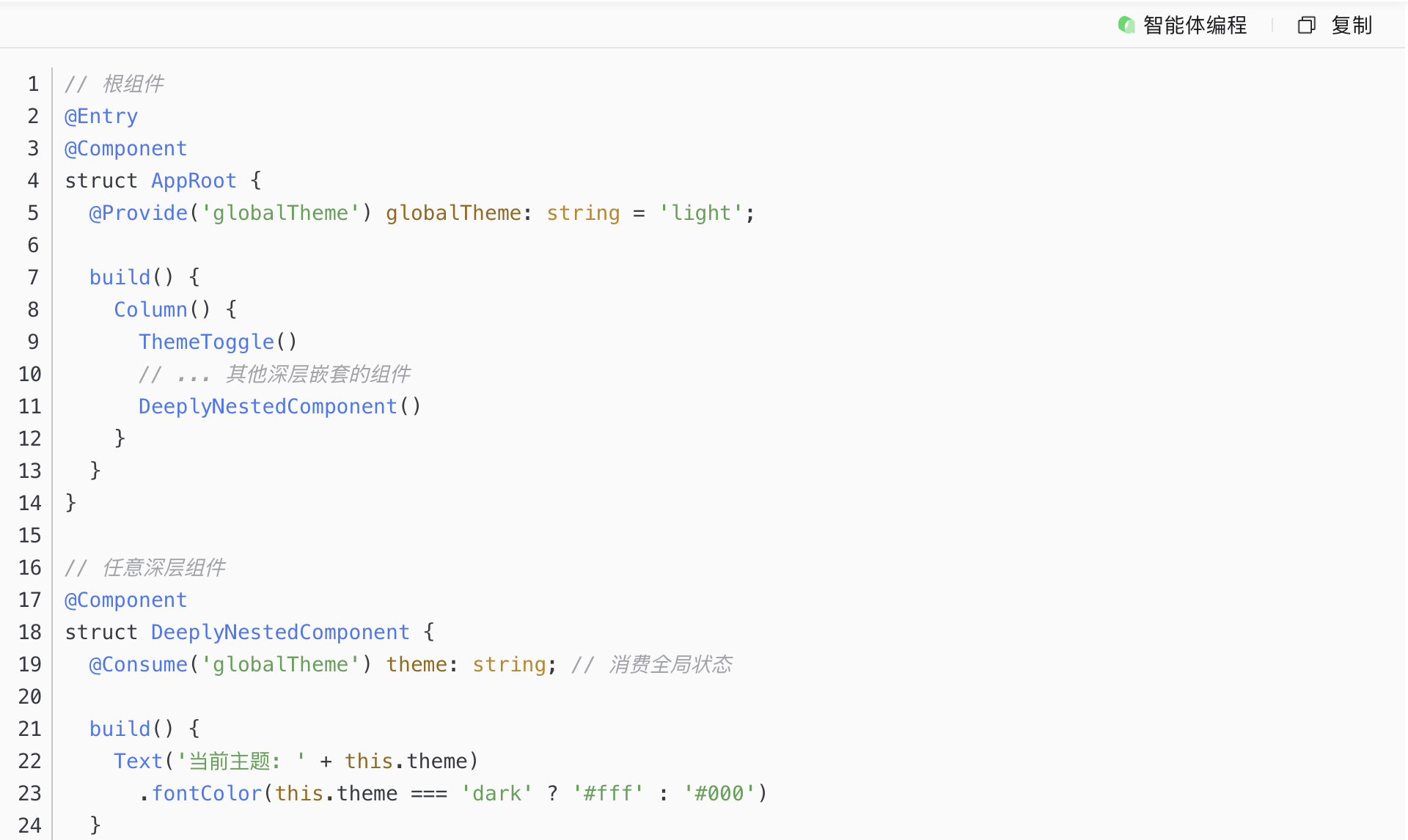This screenshot has width=1408, height=840.
Task: Click the '#fff' color string
Action: (608, 794)
